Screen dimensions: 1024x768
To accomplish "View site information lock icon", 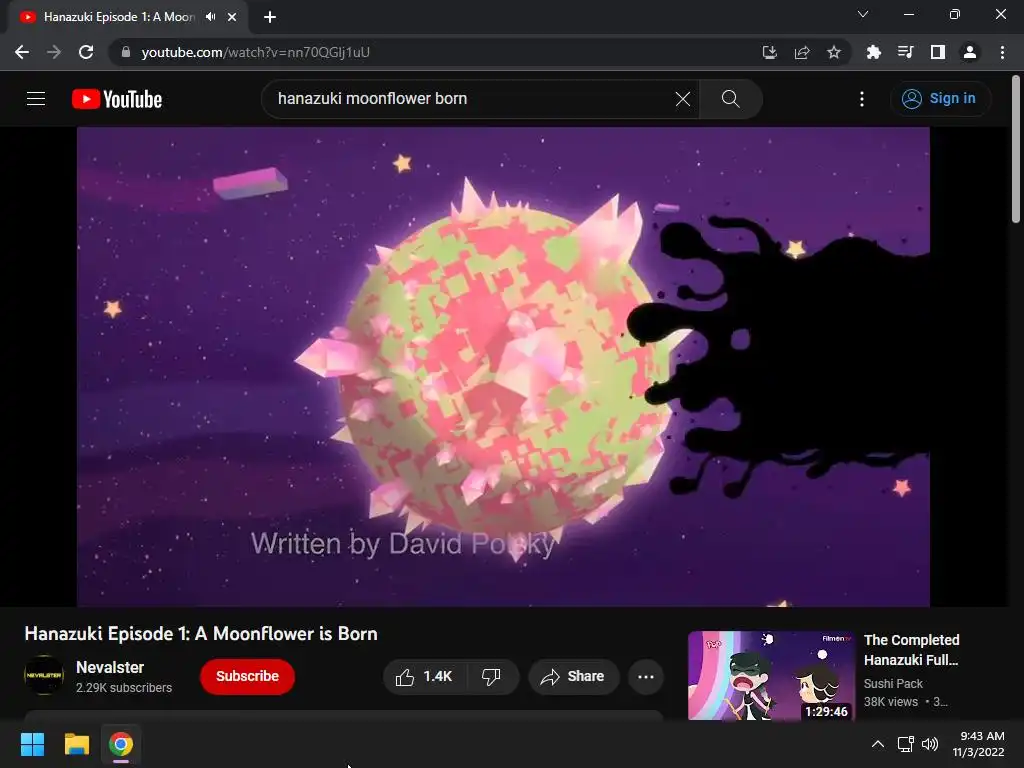I will pyautogui.click(x=125, y=52).
